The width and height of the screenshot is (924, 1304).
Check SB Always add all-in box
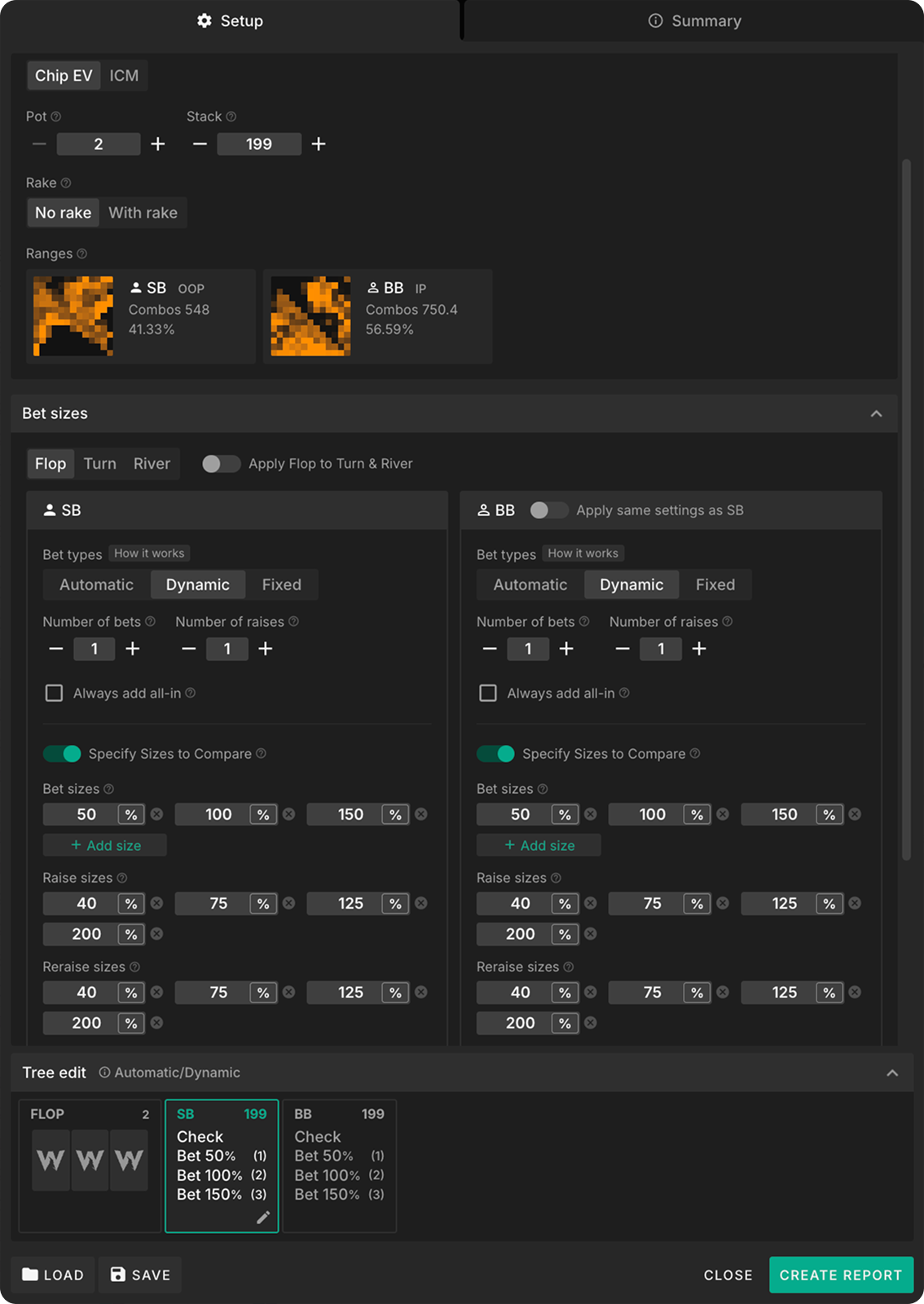point(54,693)
